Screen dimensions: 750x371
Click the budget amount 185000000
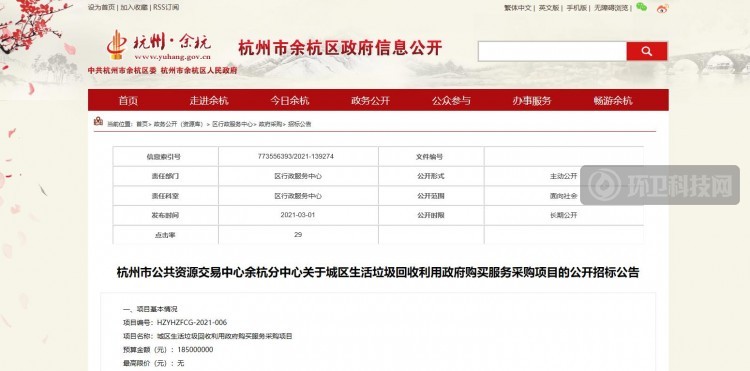click(195, 349)
